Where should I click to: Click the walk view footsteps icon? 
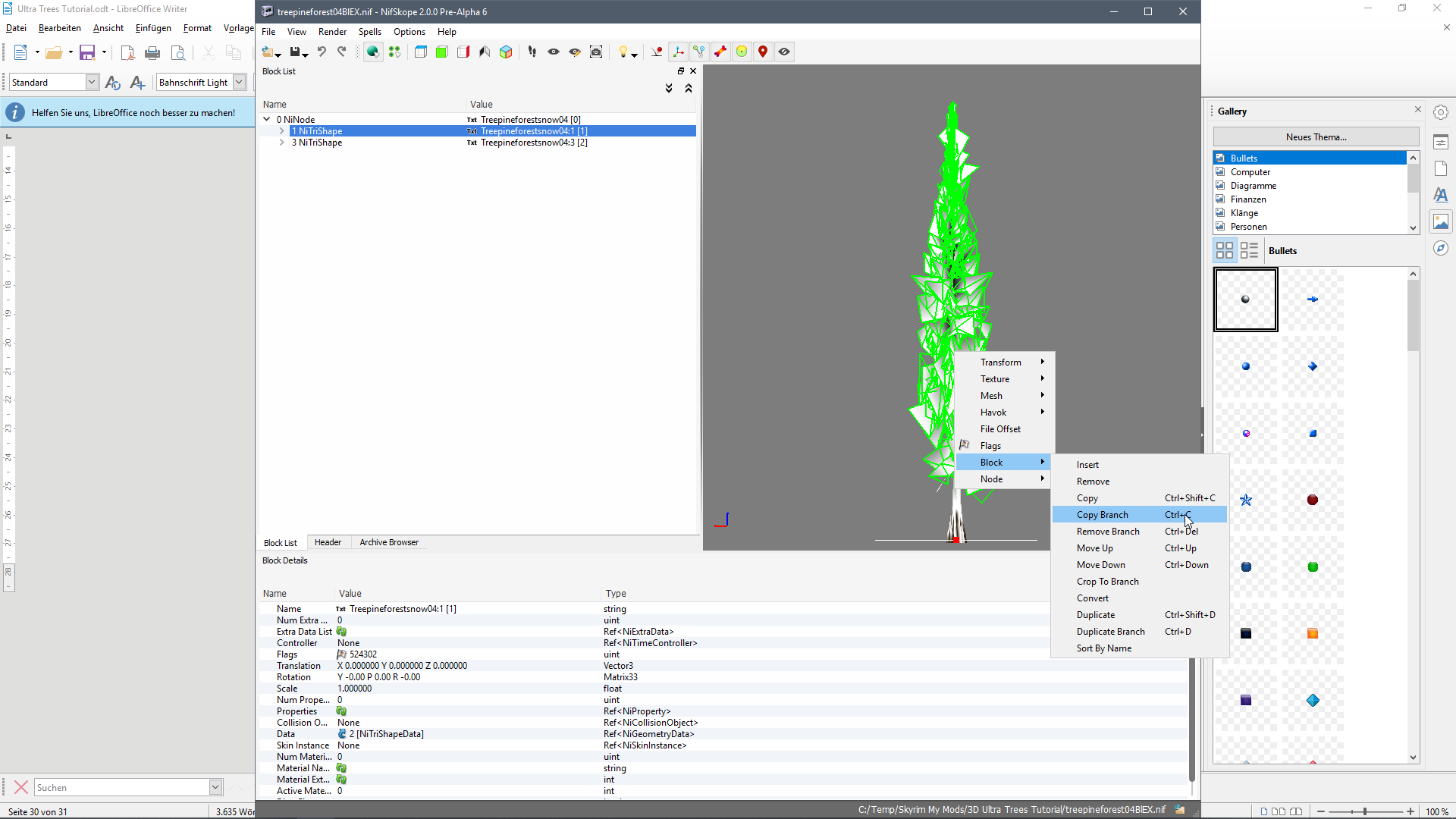tap(532, 52)
